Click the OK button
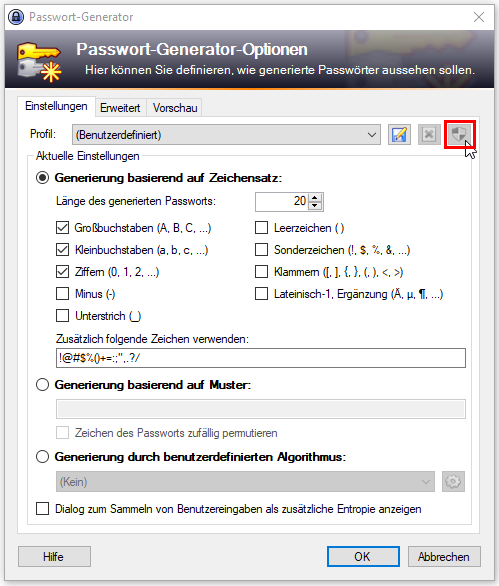Screen dimensions: 499x586 pyautogui.click(x=363, y=556)
